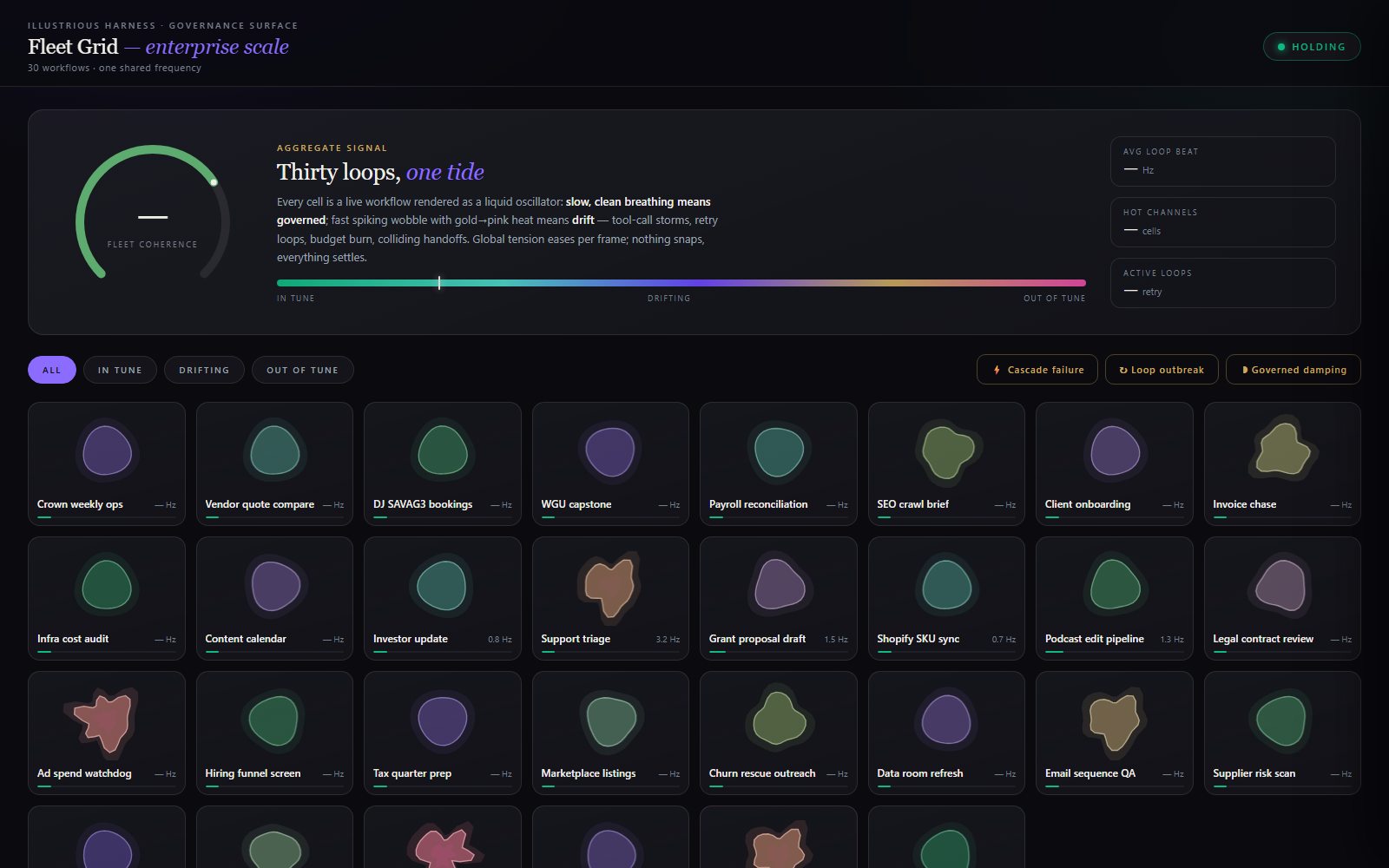
Task: Open the Legal contract review blob icon
Action: (x=1281, y=585)
